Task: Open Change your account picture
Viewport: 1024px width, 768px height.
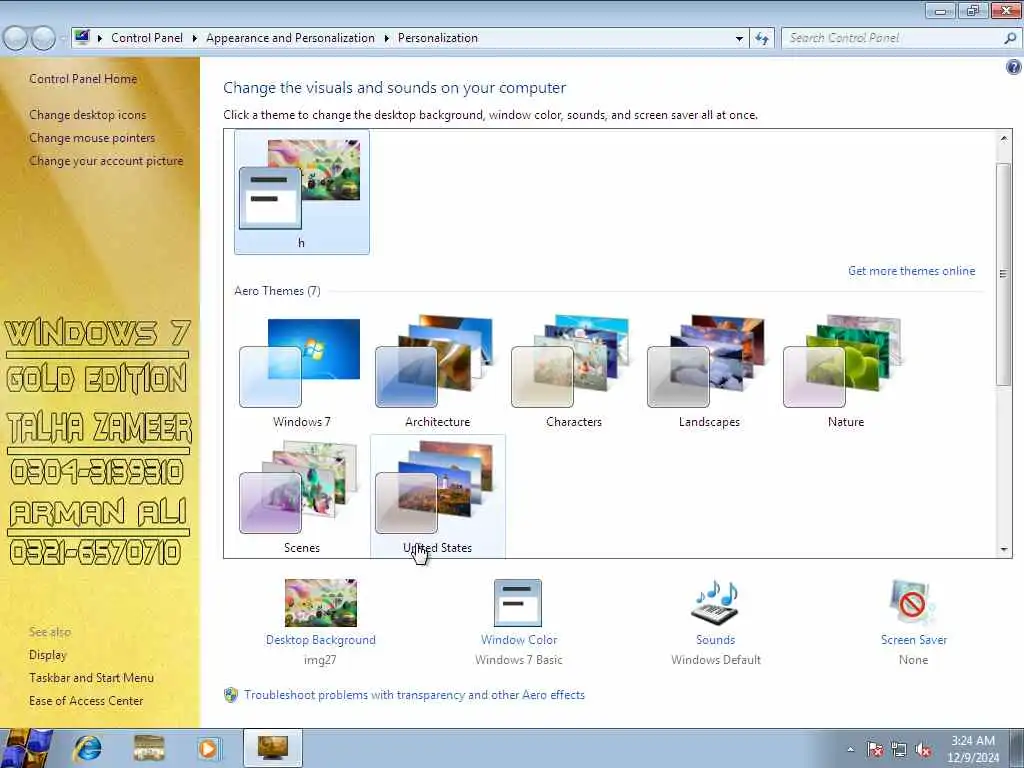Action: [x=106, y=161]
